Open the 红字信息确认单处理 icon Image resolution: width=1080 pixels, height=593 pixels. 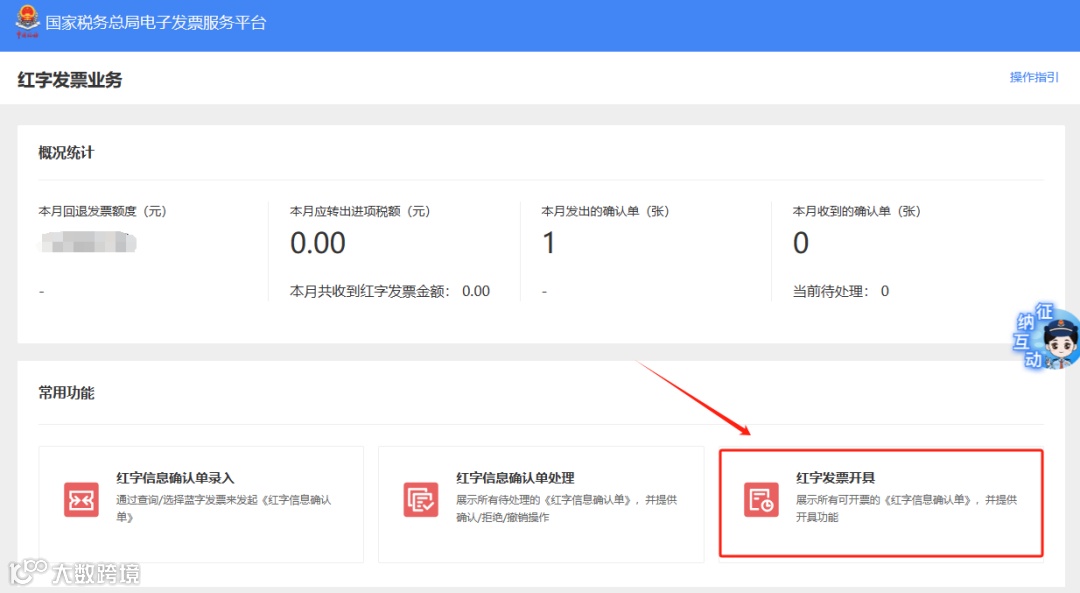click(x=421, y=499)
